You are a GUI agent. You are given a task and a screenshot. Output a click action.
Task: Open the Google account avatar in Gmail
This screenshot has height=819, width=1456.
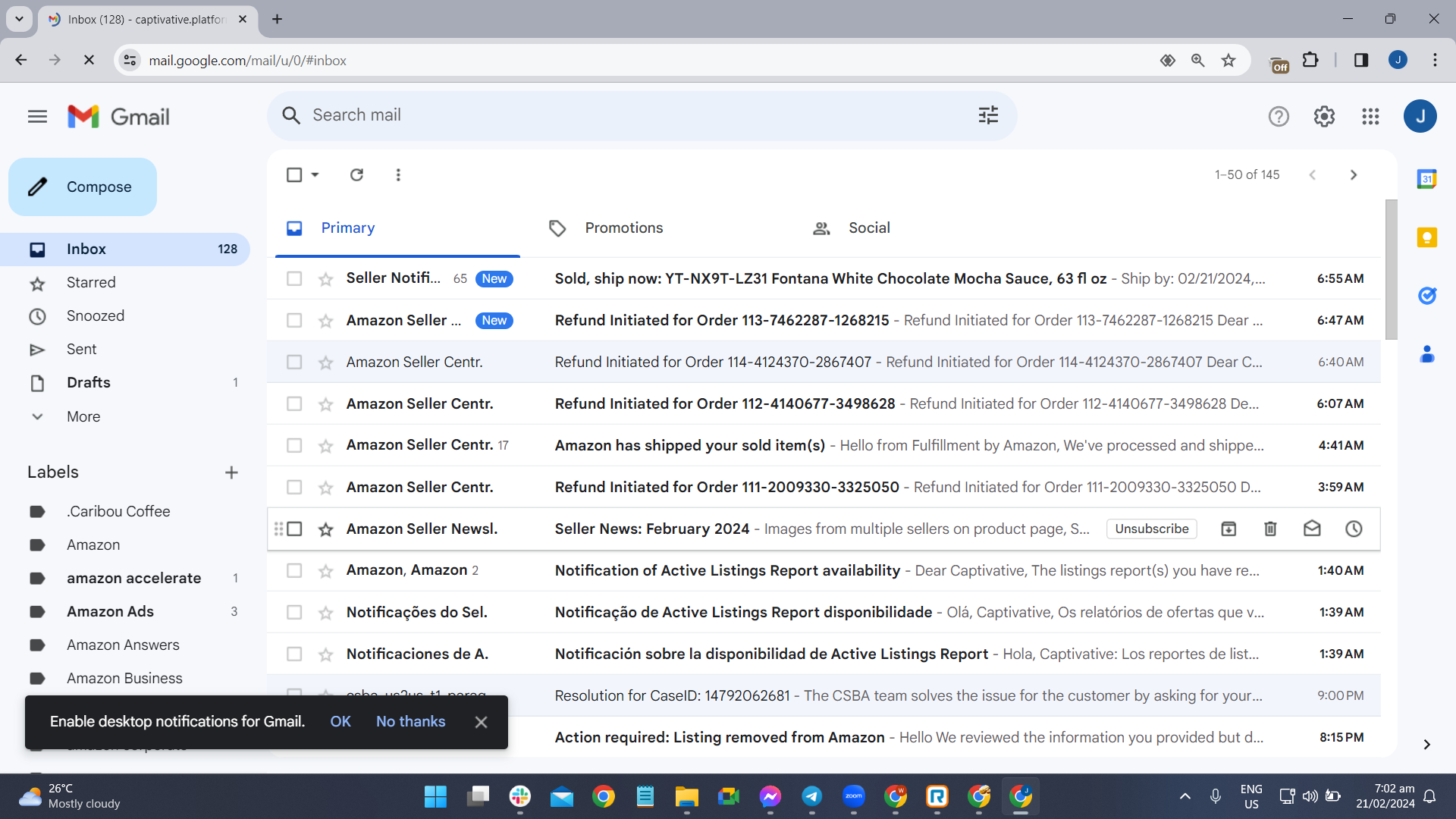(1420, 117)
